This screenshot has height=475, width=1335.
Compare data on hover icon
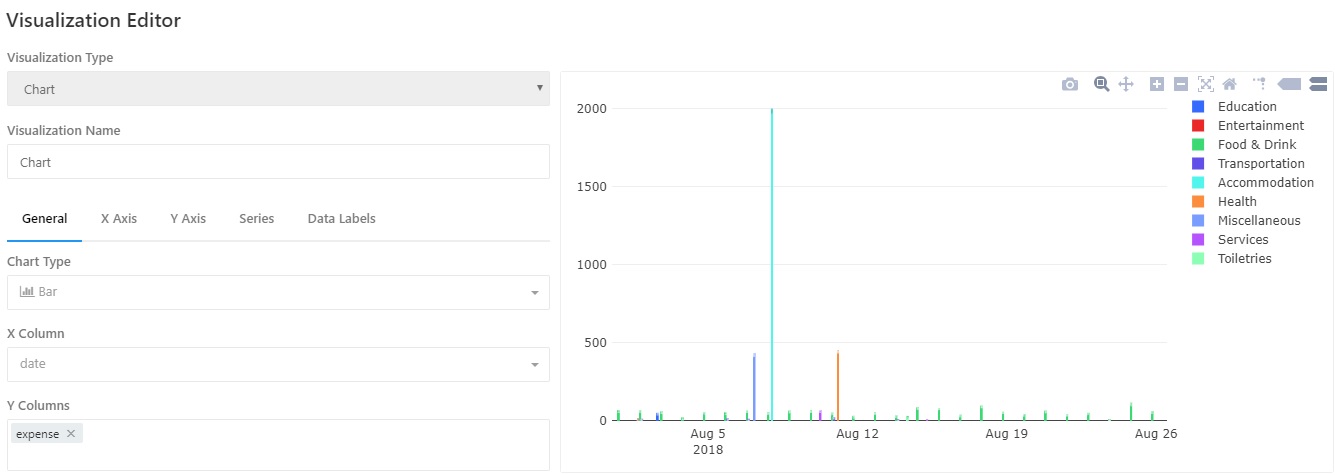tap(1317, 85)
